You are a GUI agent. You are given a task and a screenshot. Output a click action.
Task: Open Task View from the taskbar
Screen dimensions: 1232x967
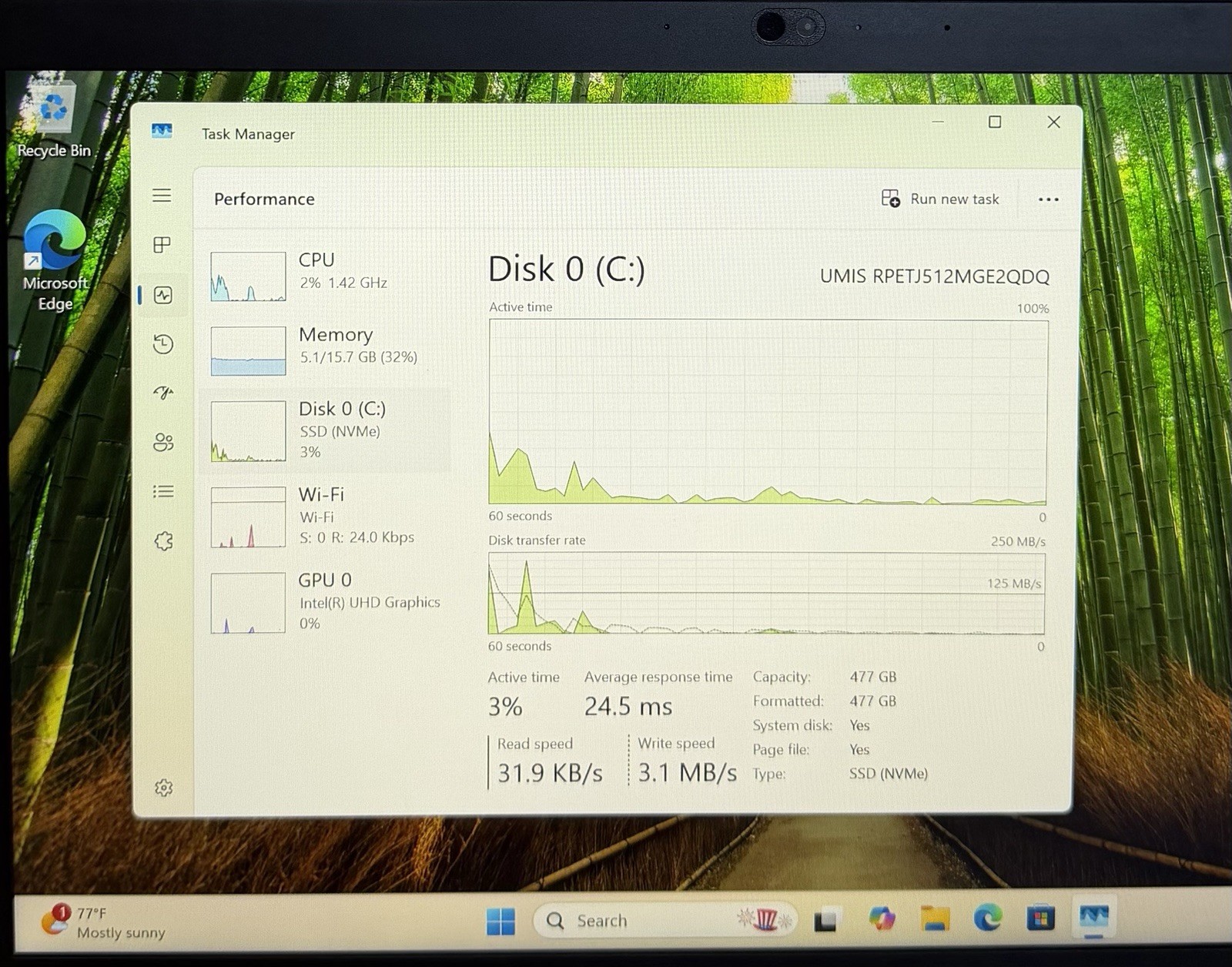pyautogui.click(x=825, y=920)
